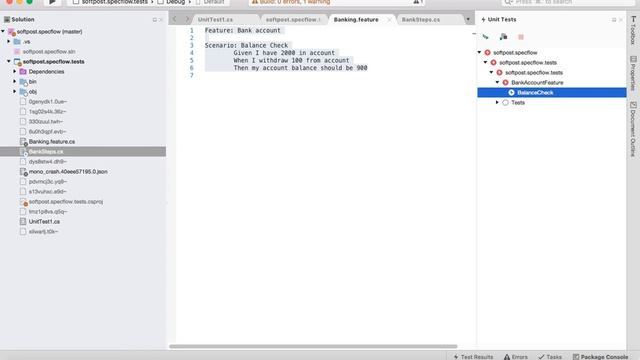Click the red stop tests icon

(521, 37)
